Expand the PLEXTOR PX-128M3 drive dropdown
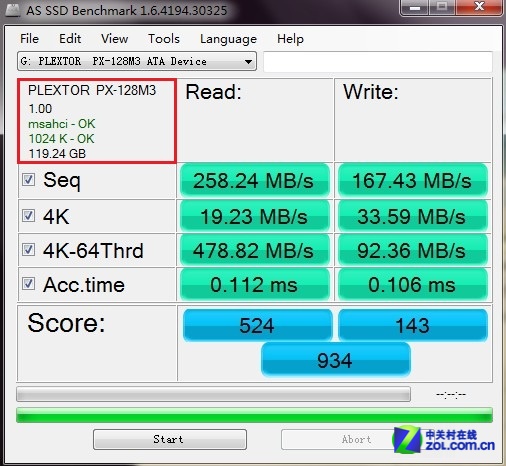The width and height of the screenshot is (506, 466). (137, 61)
